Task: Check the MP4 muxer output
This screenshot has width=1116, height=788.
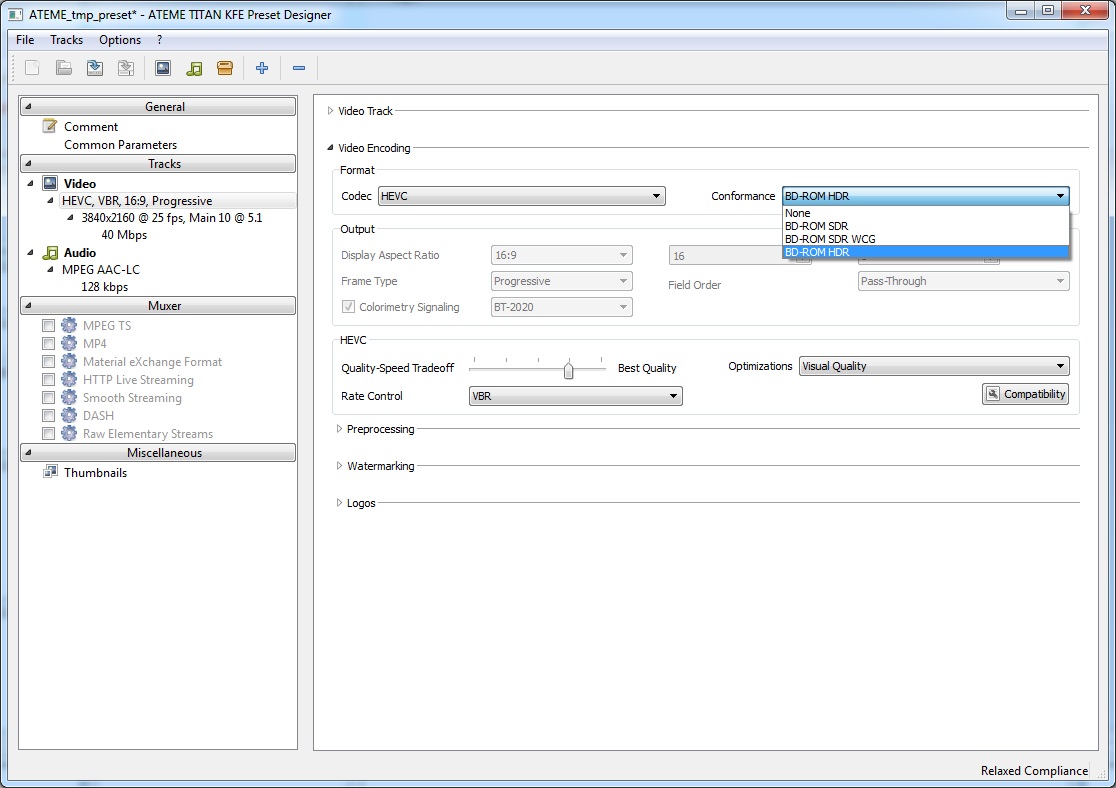Action: [48, 343]
